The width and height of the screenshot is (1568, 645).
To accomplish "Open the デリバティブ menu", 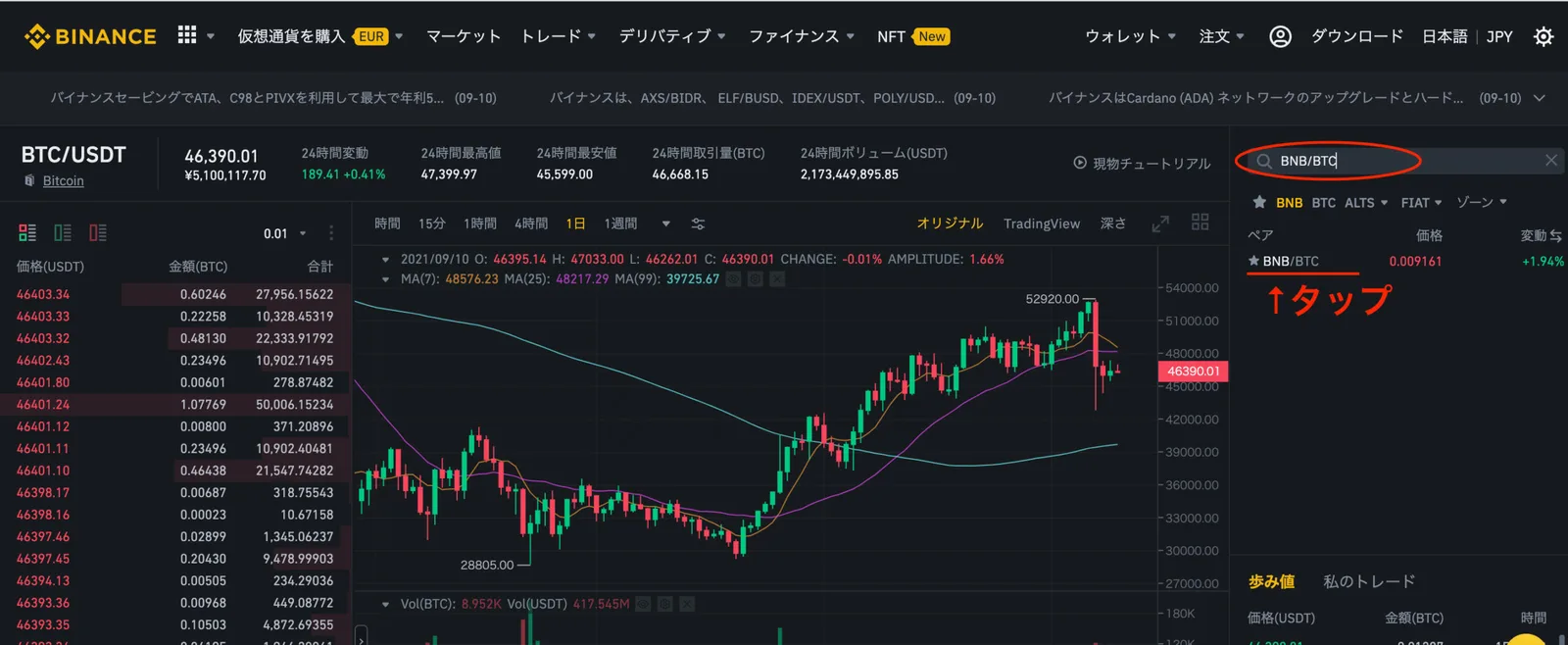I will pos(672,36).
